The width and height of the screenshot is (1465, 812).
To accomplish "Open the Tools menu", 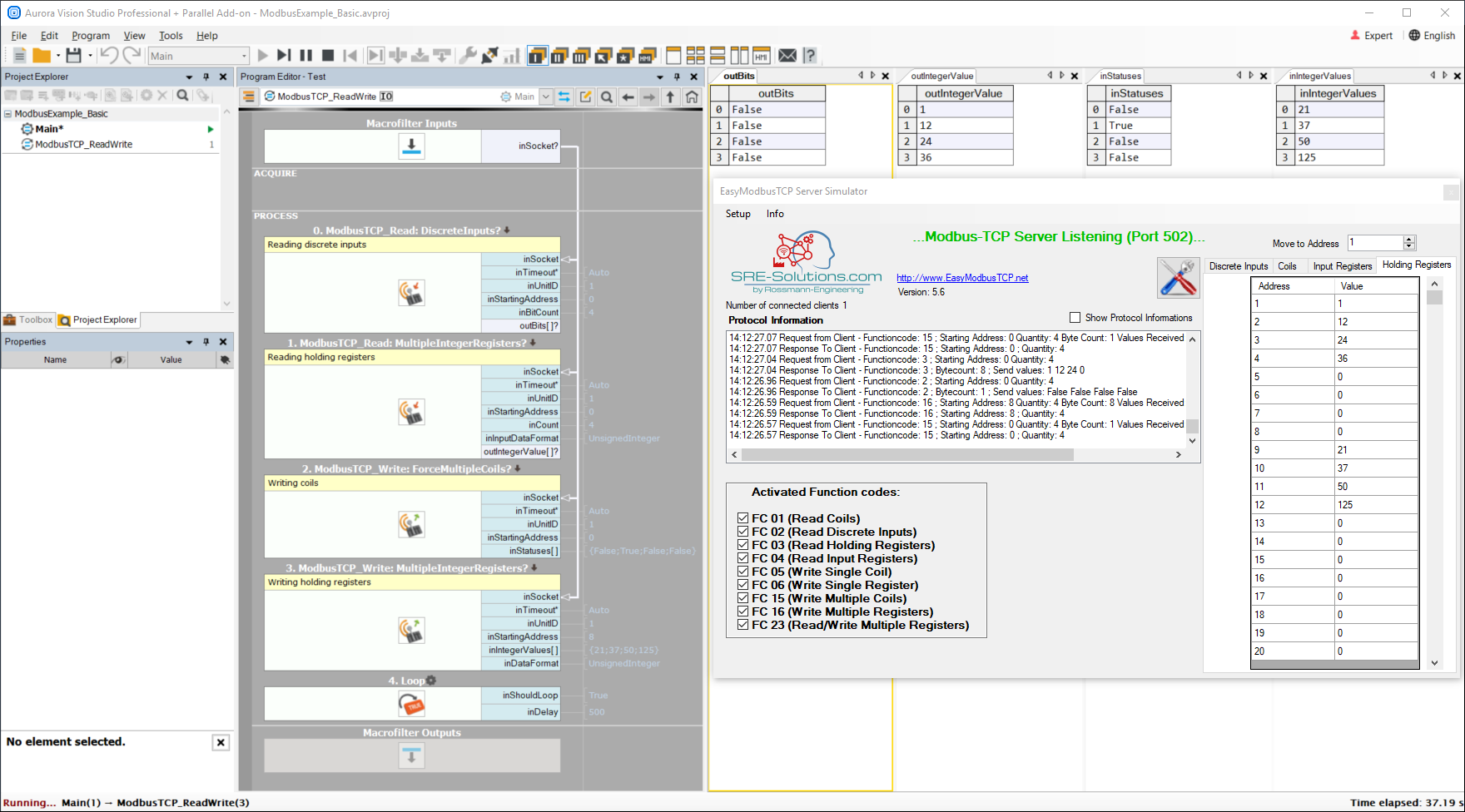I will click(171, 36).
